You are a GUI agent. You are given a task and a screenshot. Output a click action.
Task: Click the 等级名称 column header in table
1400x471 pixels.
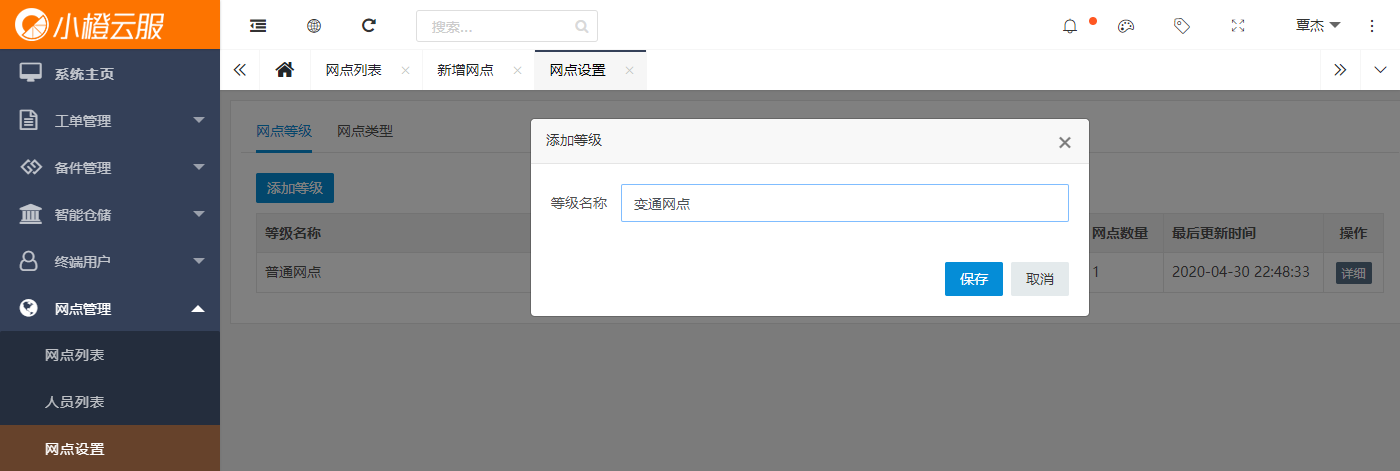pyautogui.click(x=293, y=233)
